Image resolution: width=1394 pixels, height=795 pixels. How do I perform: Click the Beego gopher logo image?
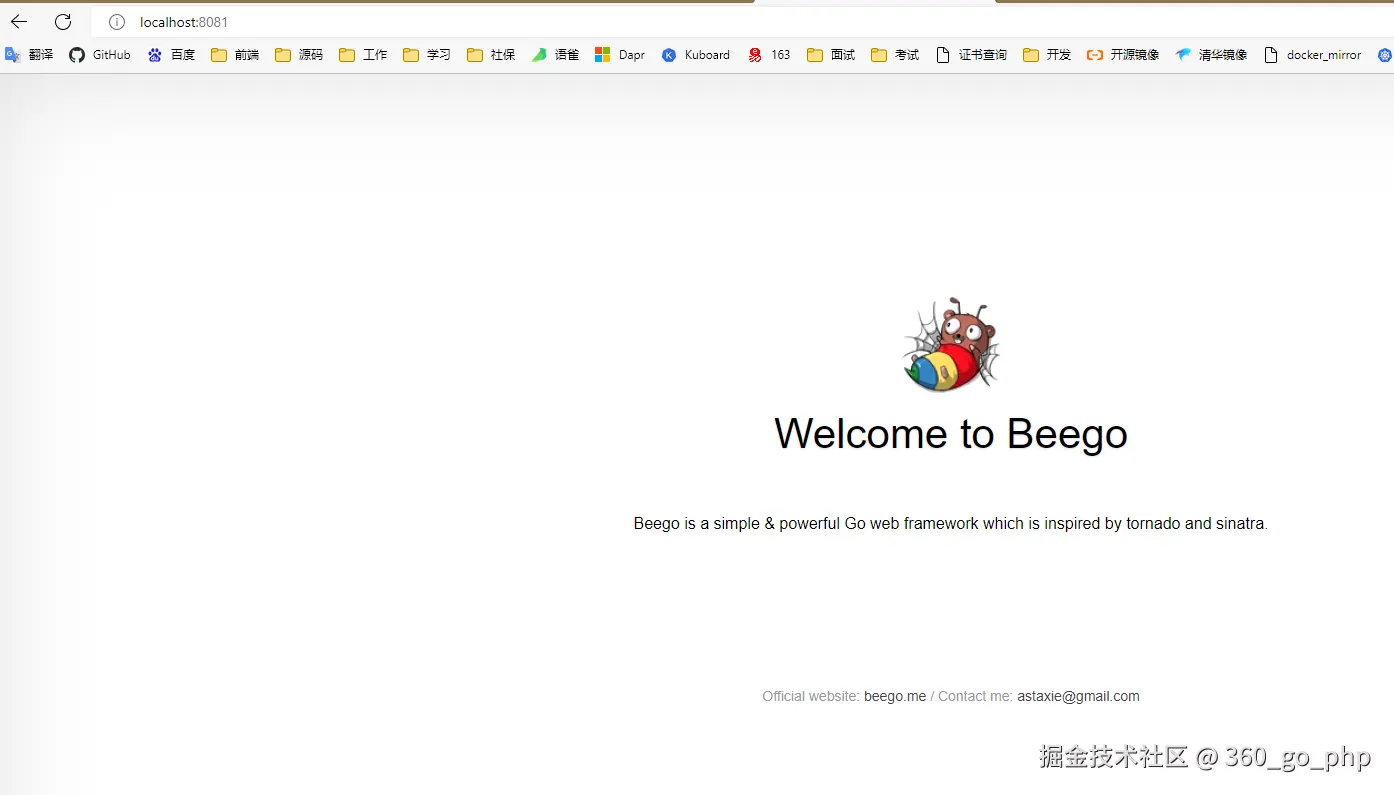point(951,344)
